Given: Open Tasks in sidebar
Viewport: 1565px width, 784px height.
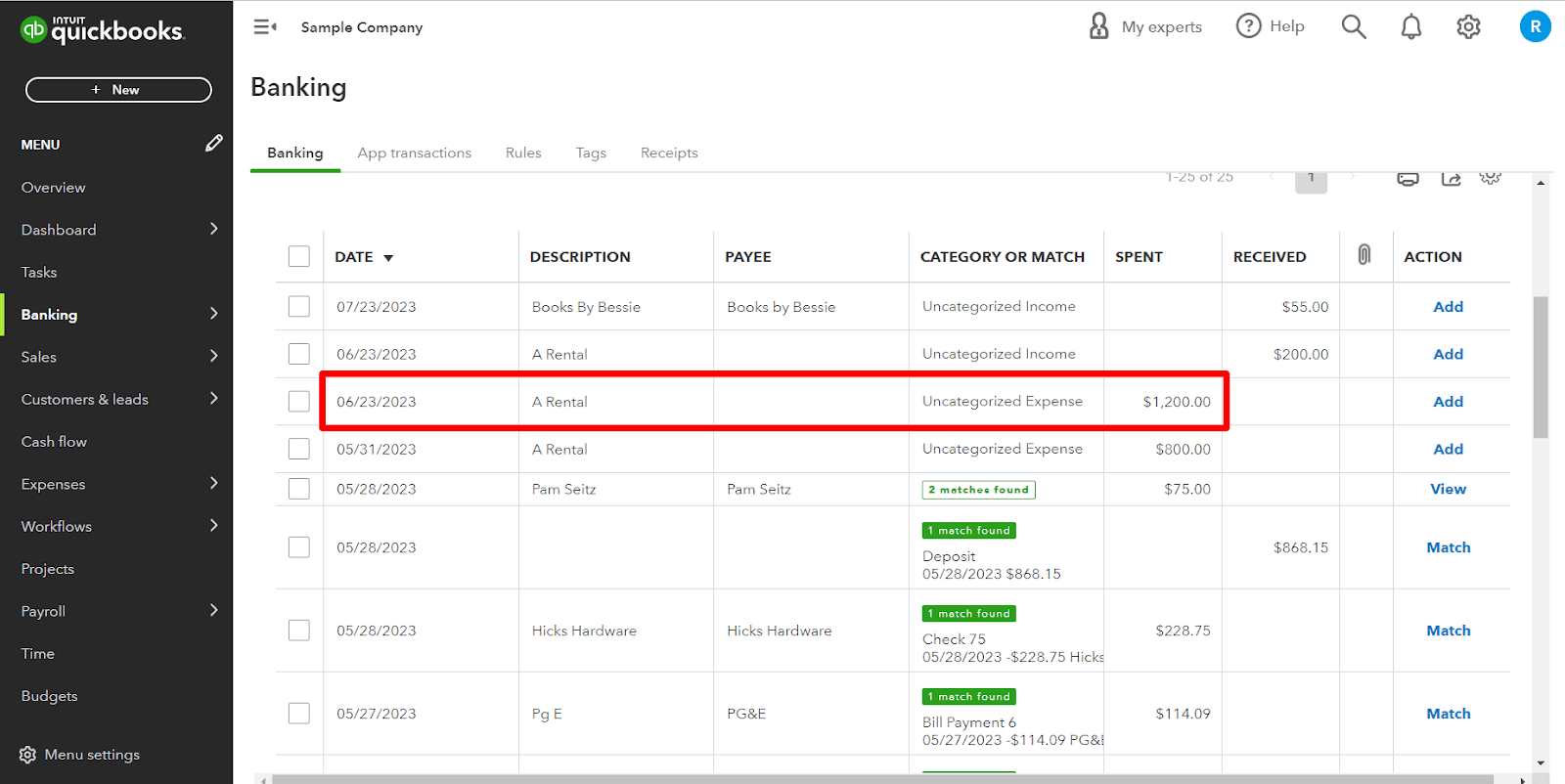Looking at the screenshot, I should 39,272.
